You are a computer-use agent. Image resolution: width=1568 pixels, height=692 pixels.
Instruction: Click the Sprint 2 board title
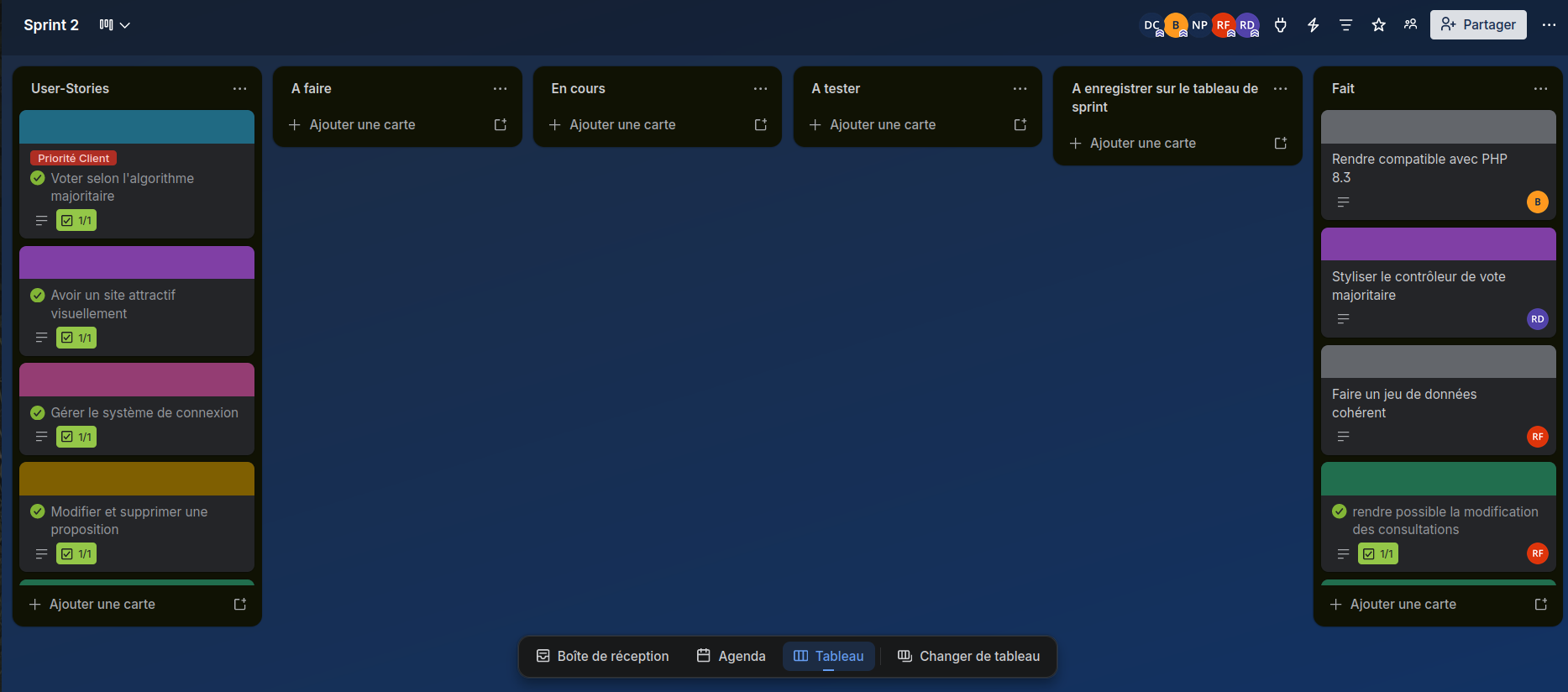51,25
